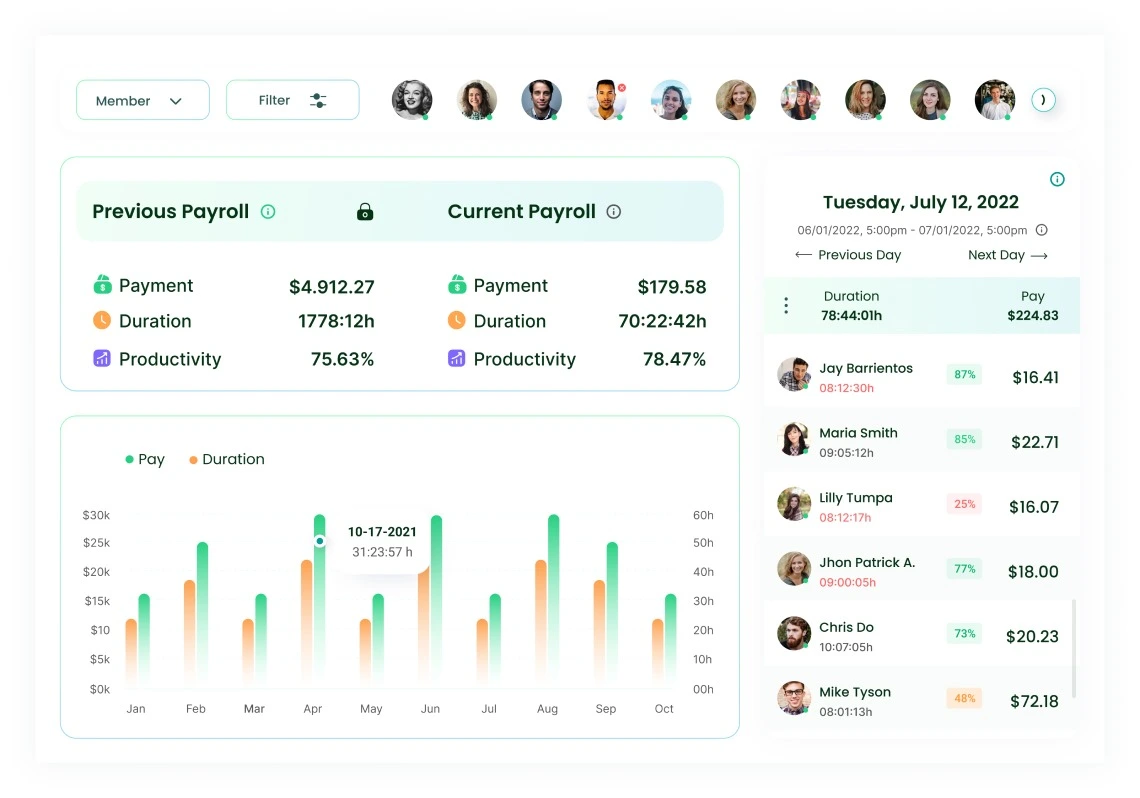Open the three-dot menu beside Duration
The image size is (1140, 798).
[786, 306]
